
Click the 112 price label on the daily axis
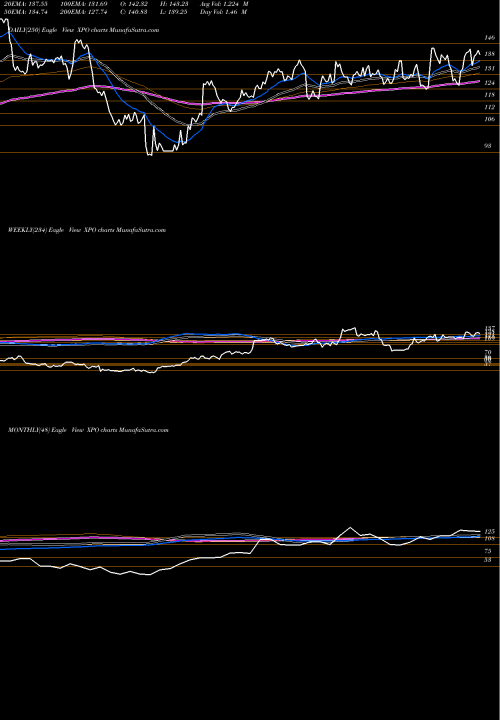(x=490, y=107)
